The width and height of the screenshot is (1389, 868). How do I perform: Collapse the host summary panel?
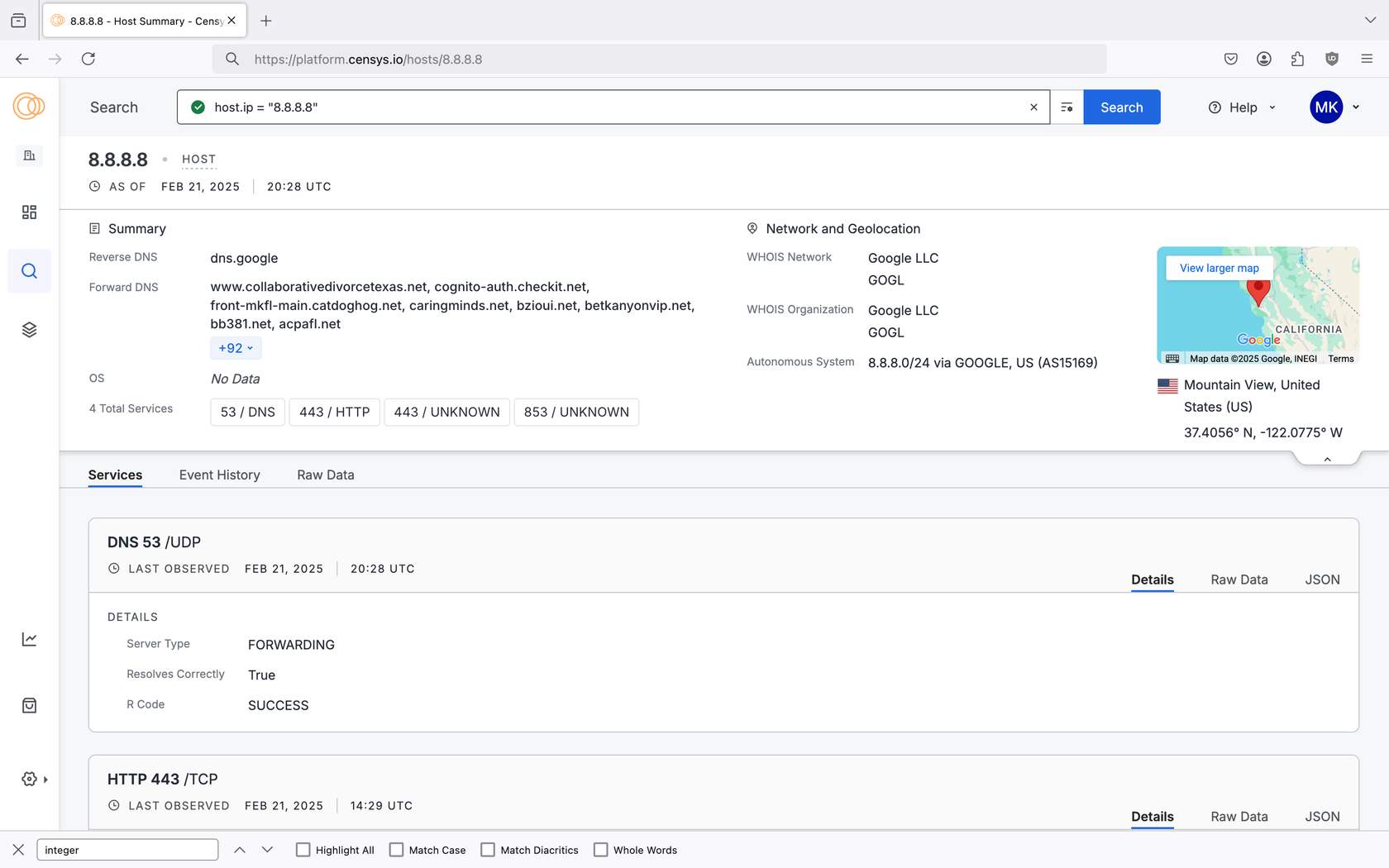click(x=1327, y=459)
